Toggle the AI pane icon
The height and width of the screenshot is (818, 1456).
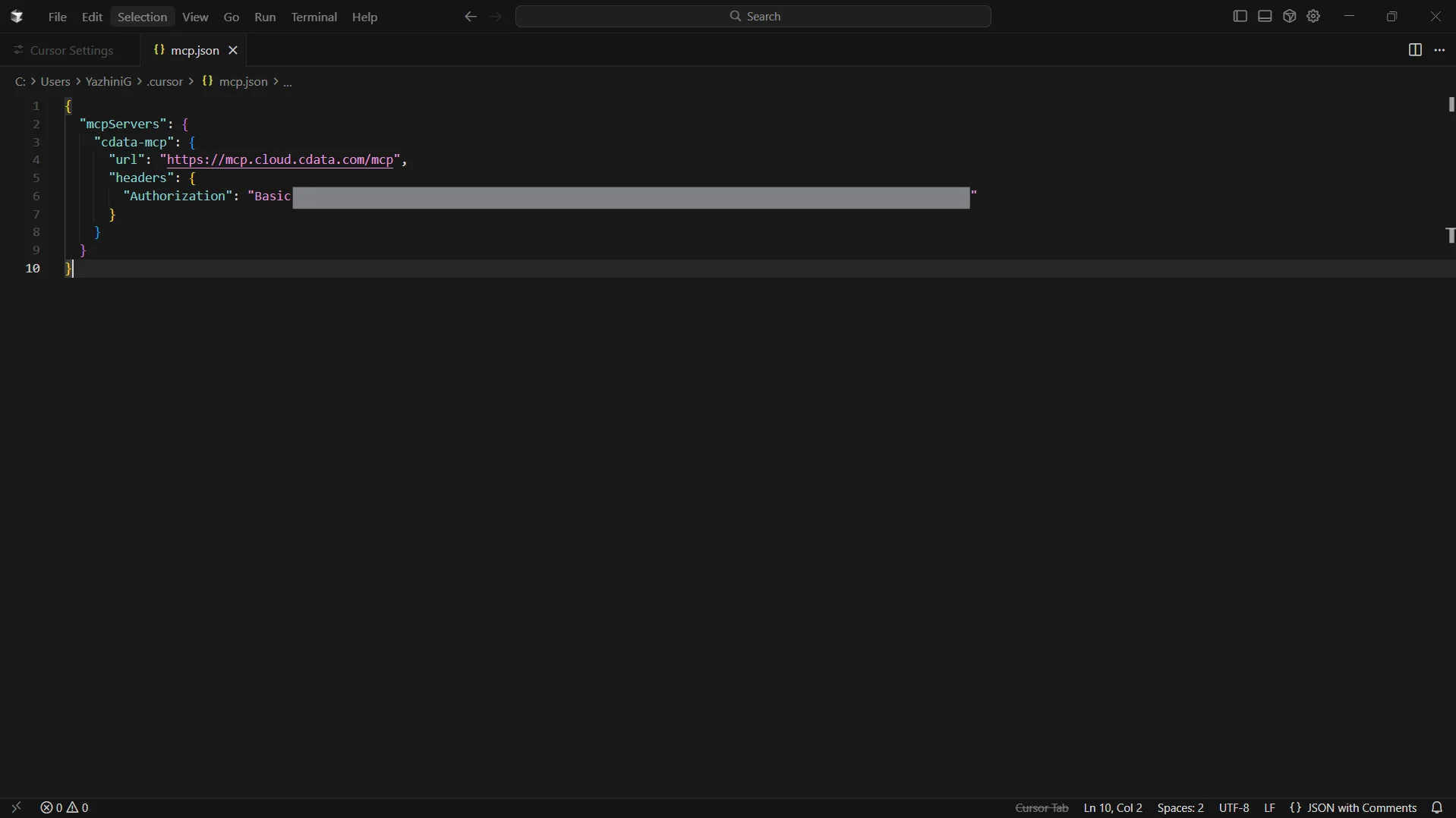click(1290, 17)
